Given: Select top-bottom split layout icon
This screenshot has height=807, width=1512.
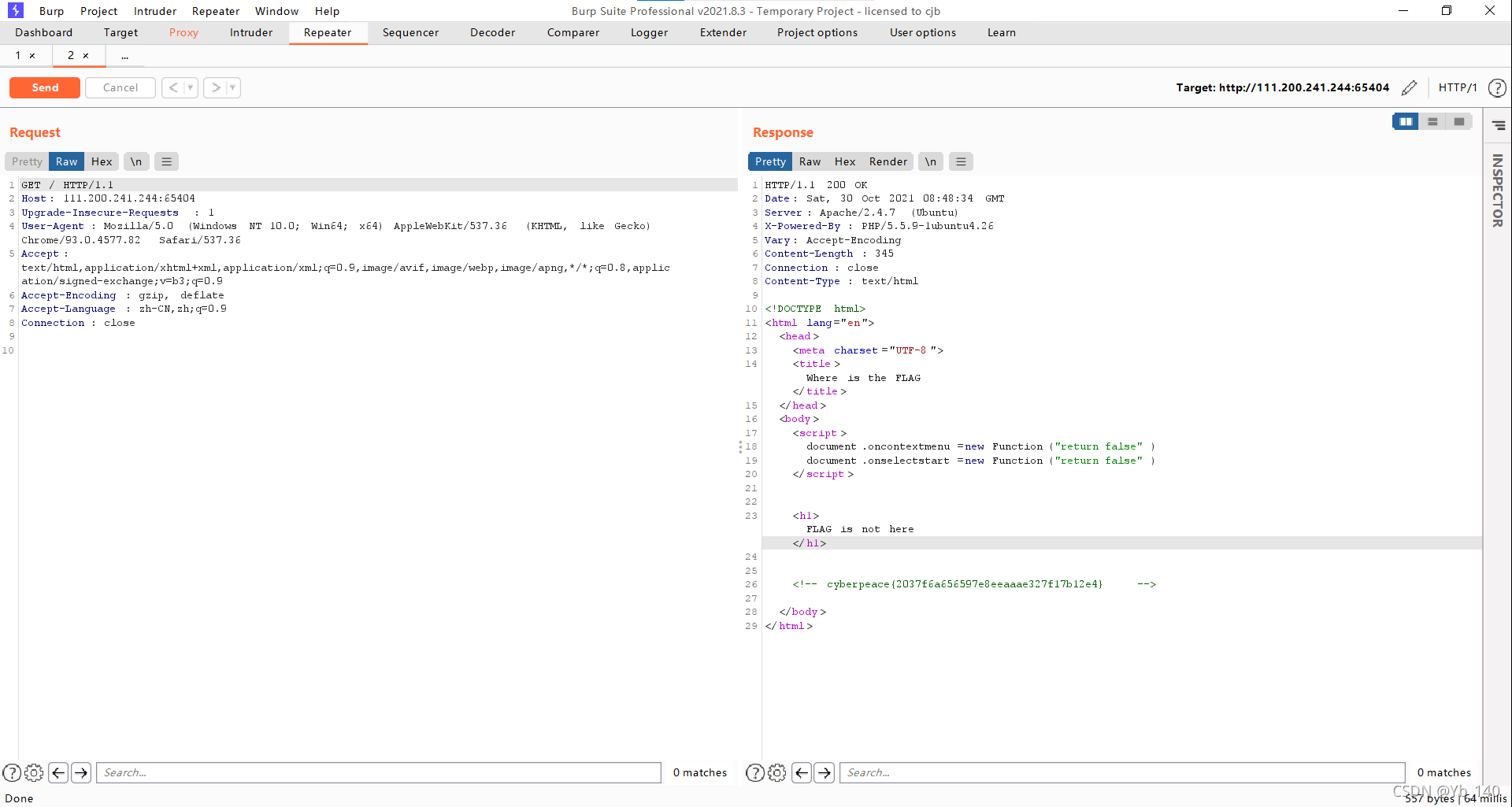Looking at the screenshot, I should [1432, 121].
